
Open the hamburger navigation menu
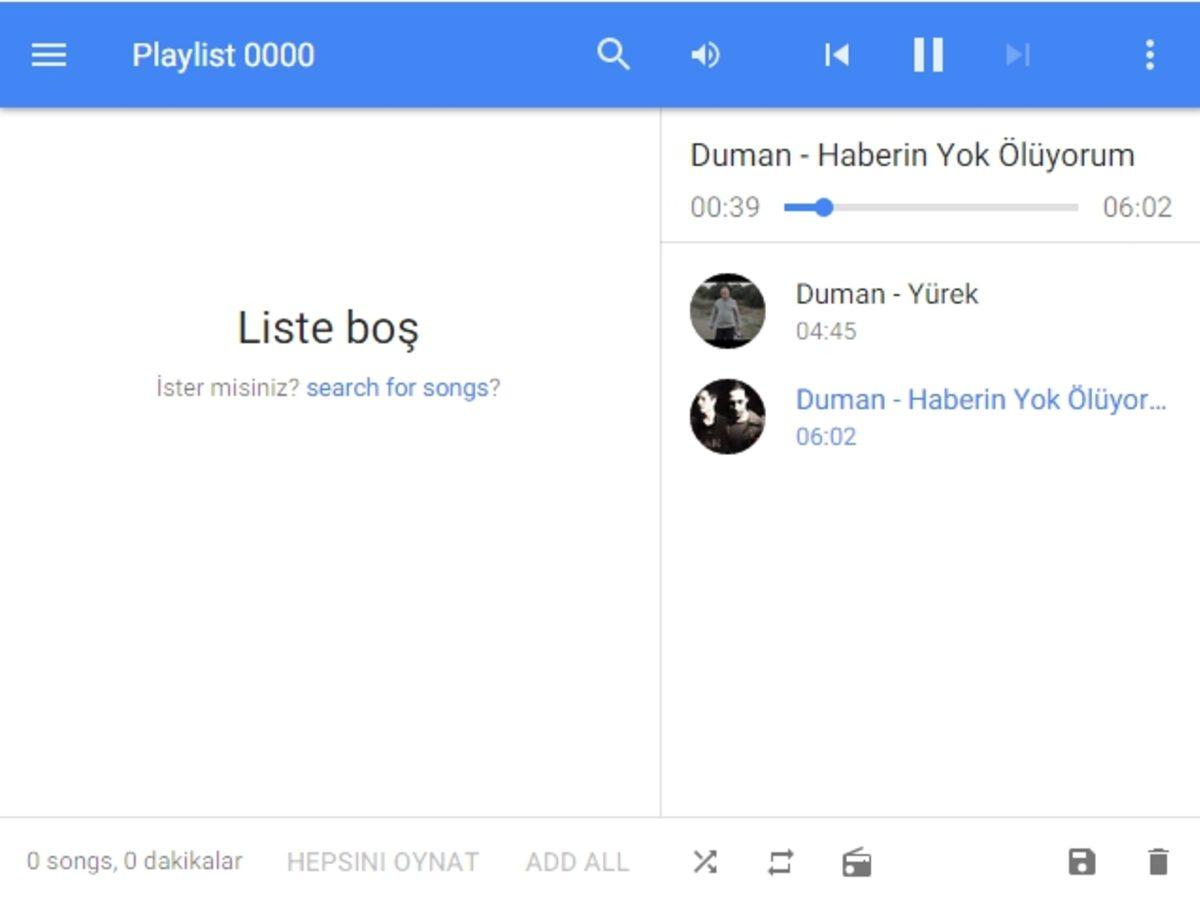tap(48, 55)
